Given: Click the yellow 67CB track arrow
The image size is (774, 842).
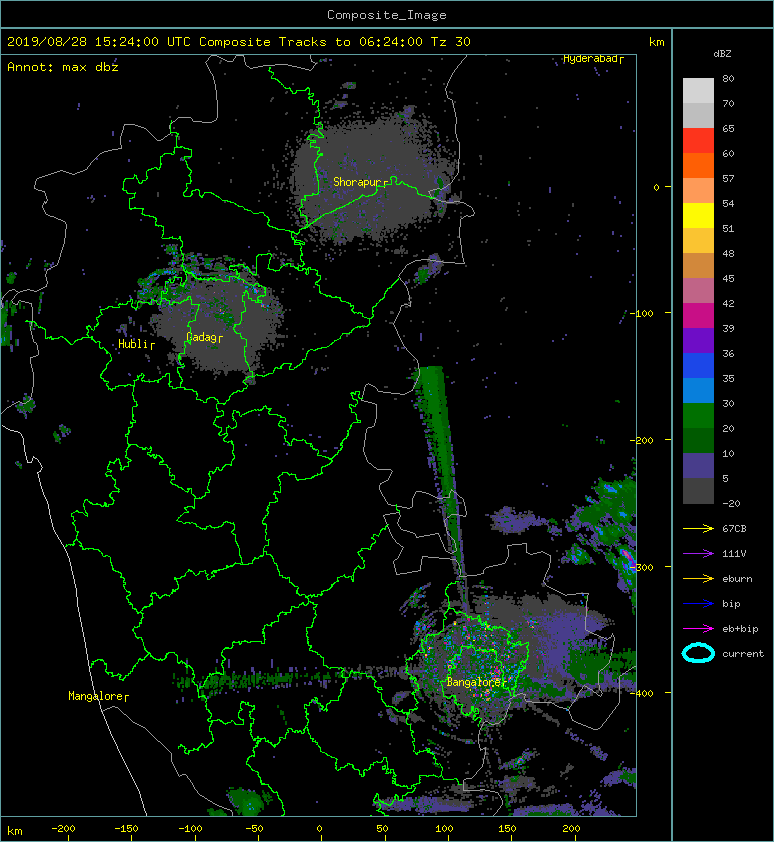Looking at the screenshot, I should [698, 528].
